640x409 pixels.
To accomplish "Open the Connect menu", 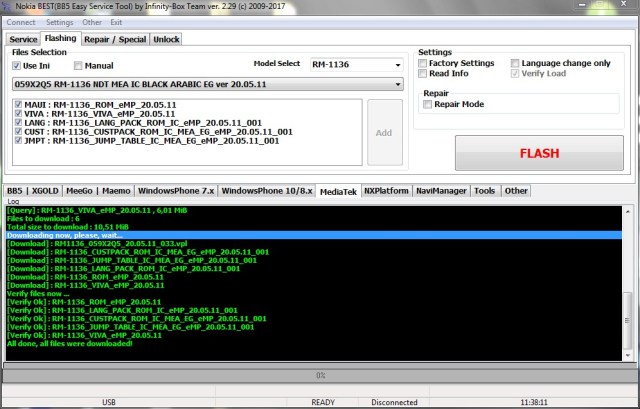I will [x=20, y=21].
